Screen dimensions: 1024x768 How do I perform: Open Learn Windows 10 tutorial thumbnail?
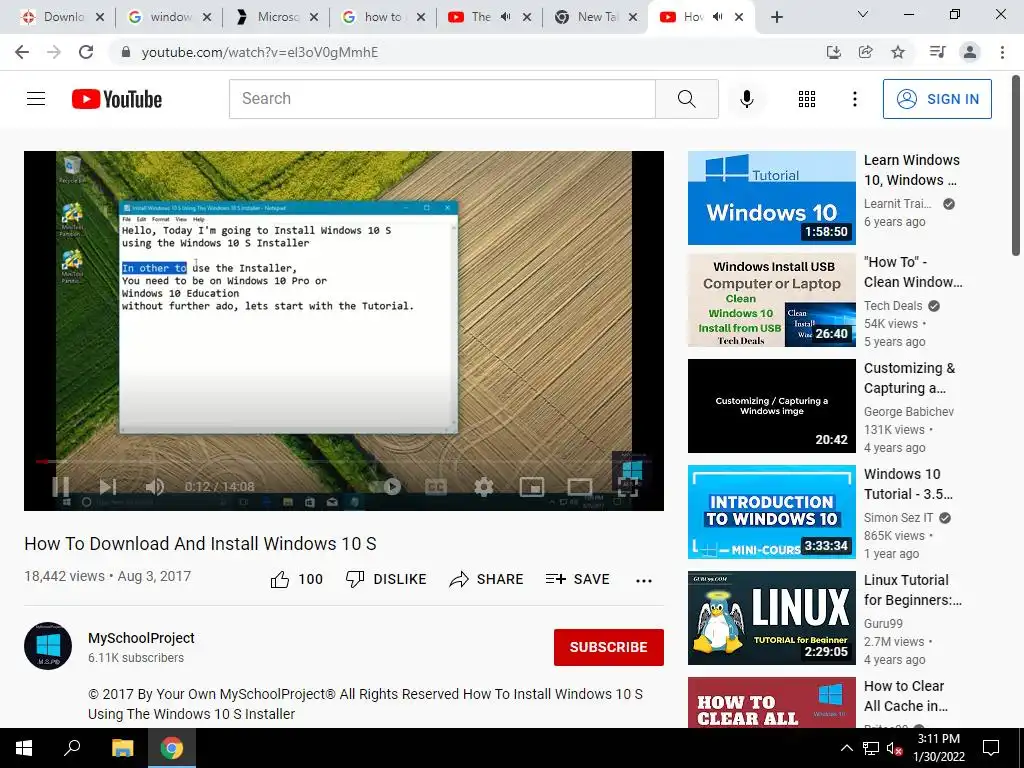click(x=771, y=198)
